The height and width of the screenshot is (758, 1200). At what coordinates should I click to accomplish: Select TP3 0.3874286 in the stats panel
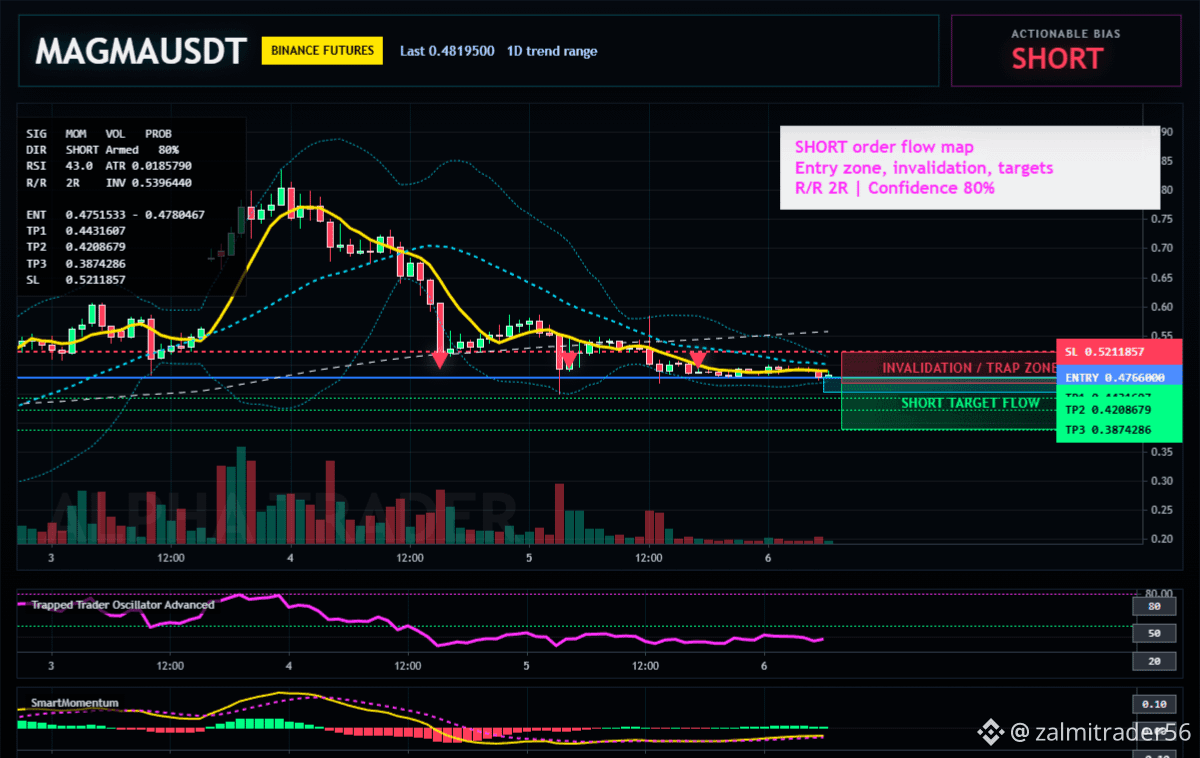75,263
